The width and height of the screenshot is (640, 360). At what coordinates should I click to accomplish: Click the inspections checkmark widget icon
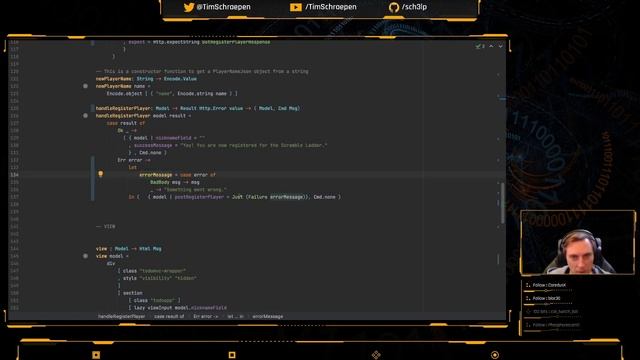point(478,46)
